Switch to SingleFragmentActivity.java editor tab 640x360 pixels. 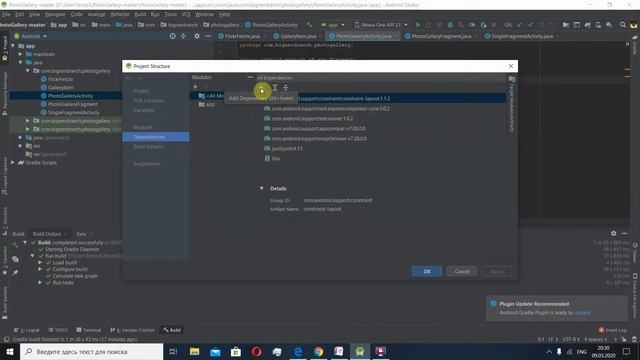521,36
